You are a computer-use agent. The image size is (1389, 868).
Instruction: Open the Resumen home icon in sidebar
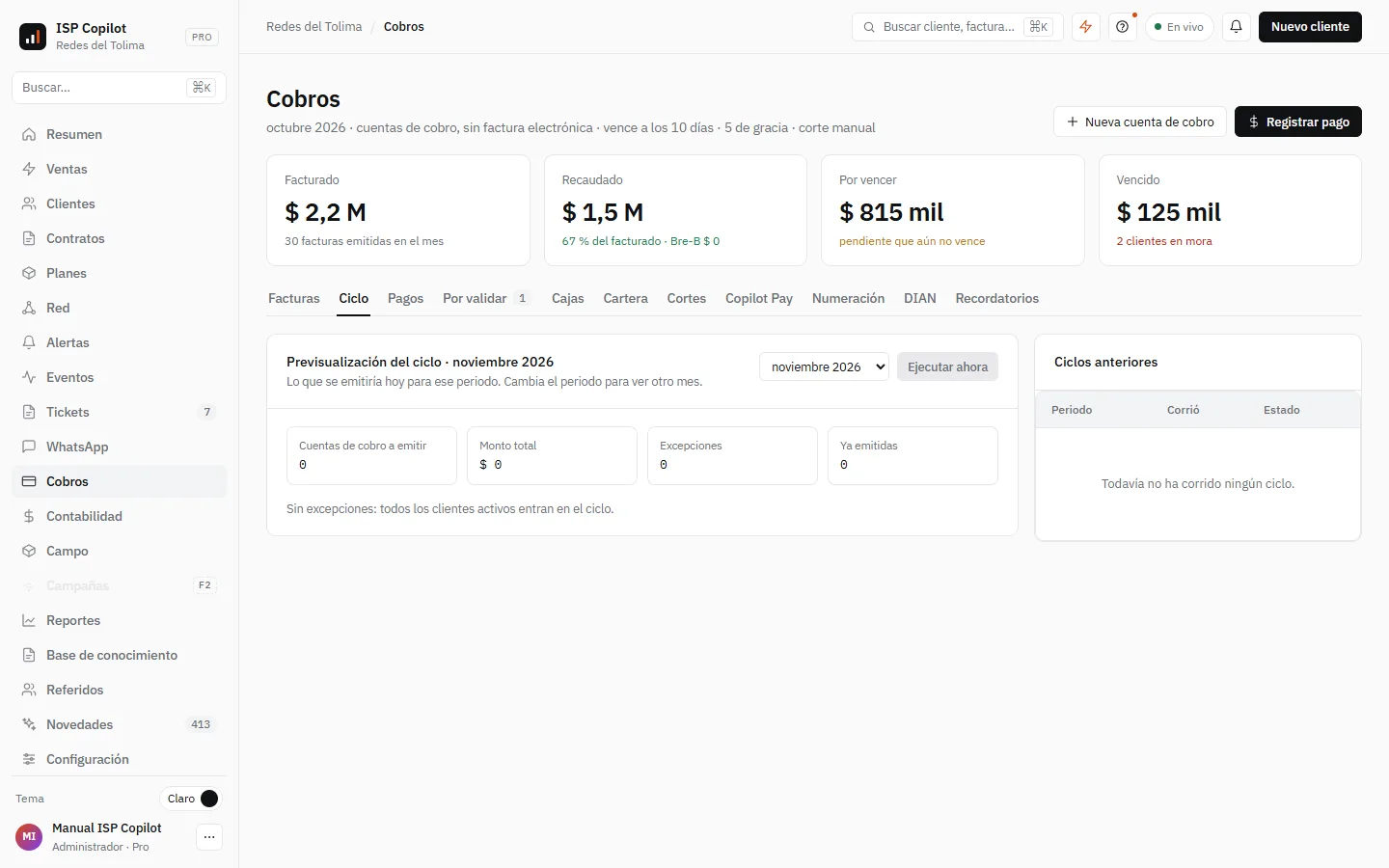pyautogui.click(x=29, y=134)
